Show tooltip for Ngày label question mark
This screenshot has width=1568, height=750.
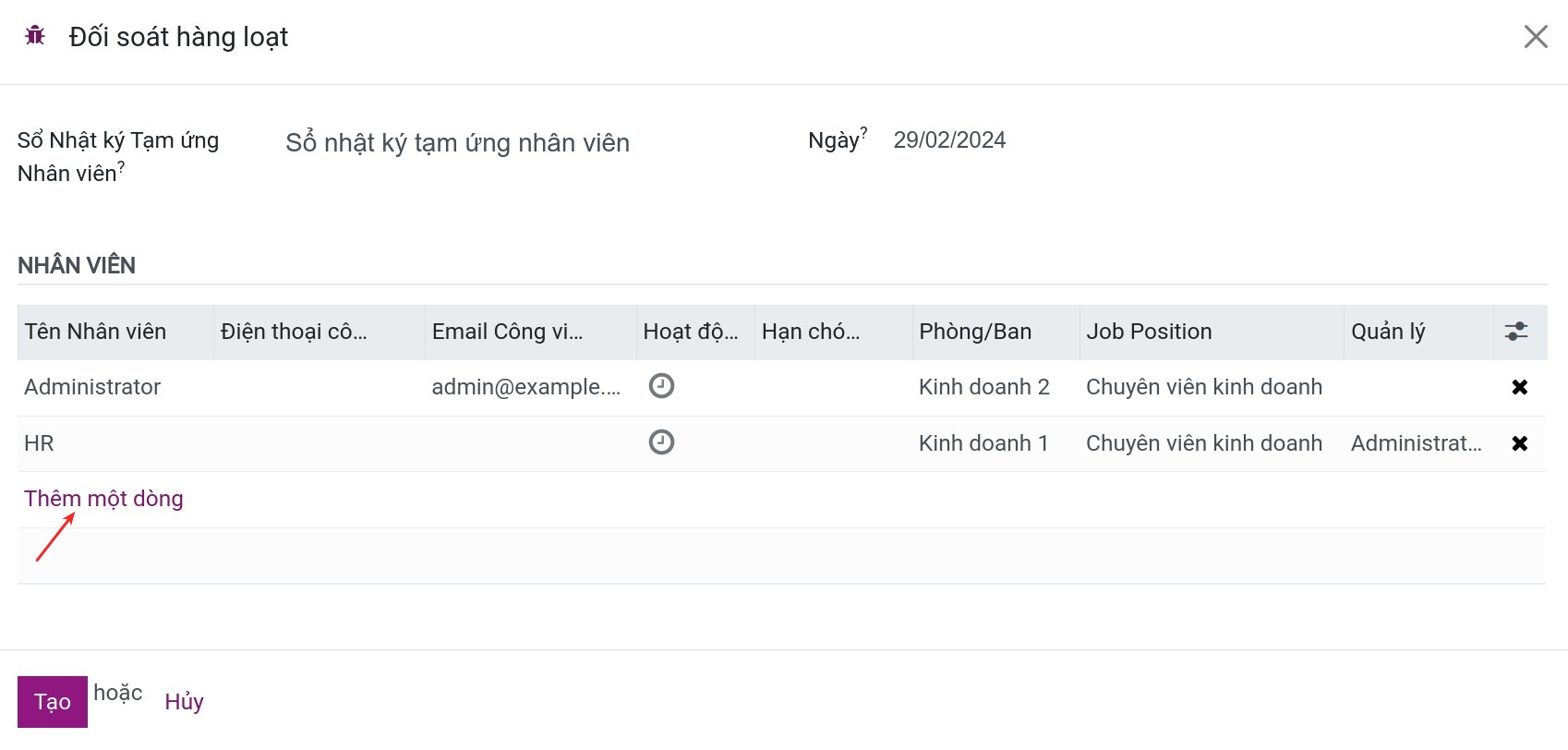tap(863, 132)
